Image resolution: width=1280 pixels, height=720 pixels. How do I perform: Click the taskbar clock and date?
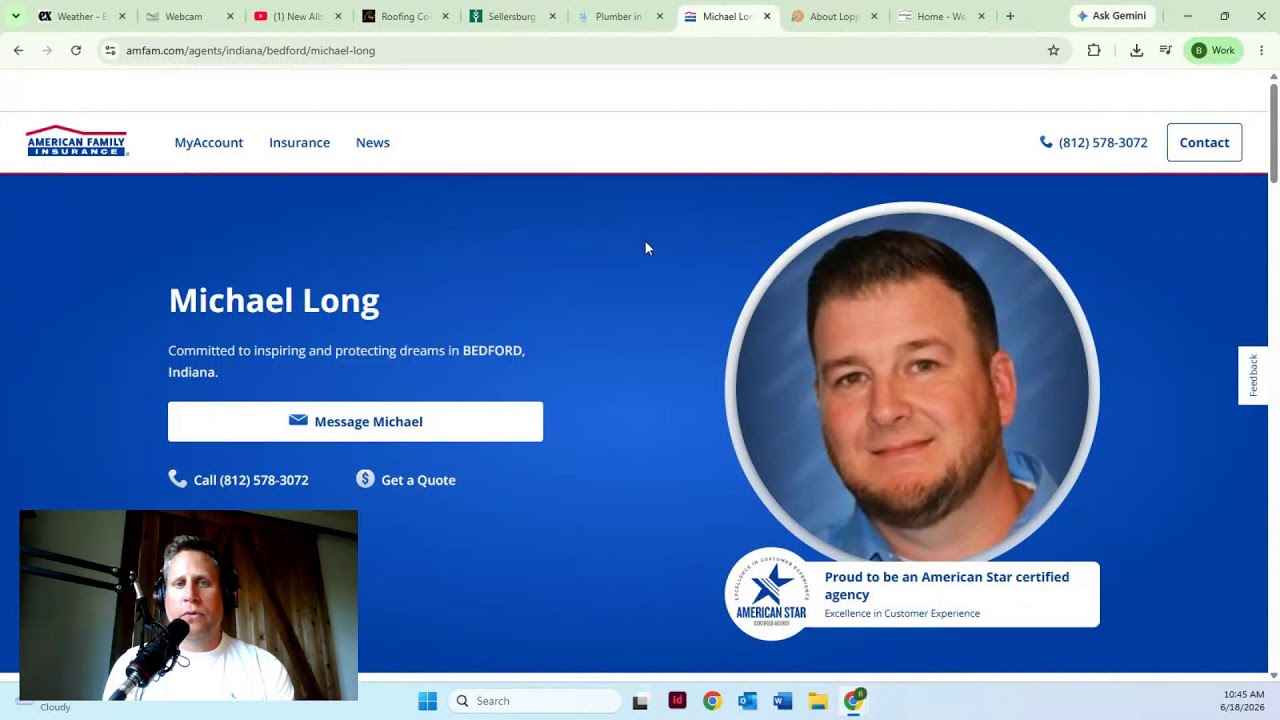1242,701
